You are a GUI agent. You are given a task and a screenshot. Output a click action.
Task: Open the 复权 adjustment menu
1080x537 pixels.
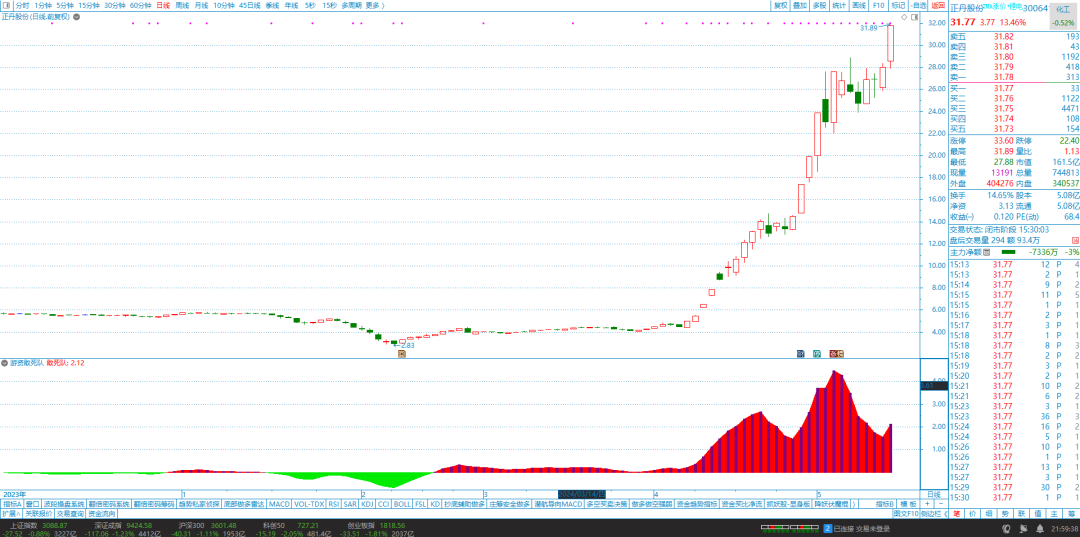[780, 5]
